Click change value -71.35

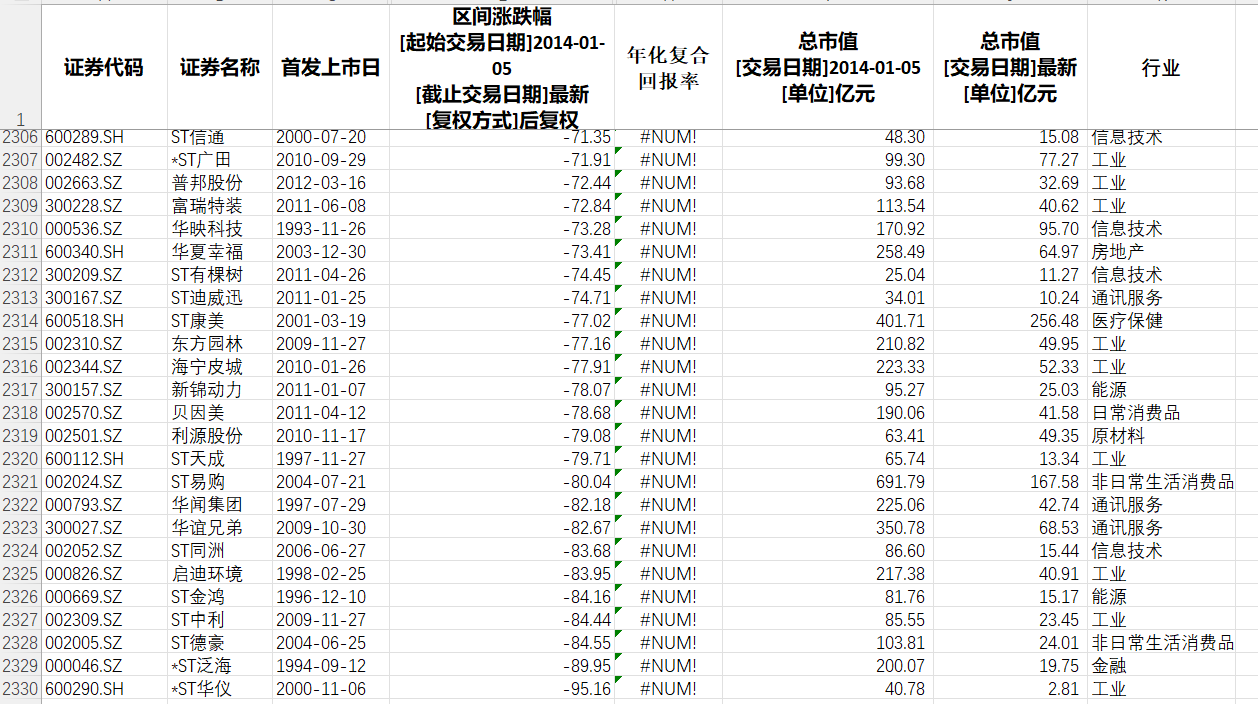click(x=587, y=137)
